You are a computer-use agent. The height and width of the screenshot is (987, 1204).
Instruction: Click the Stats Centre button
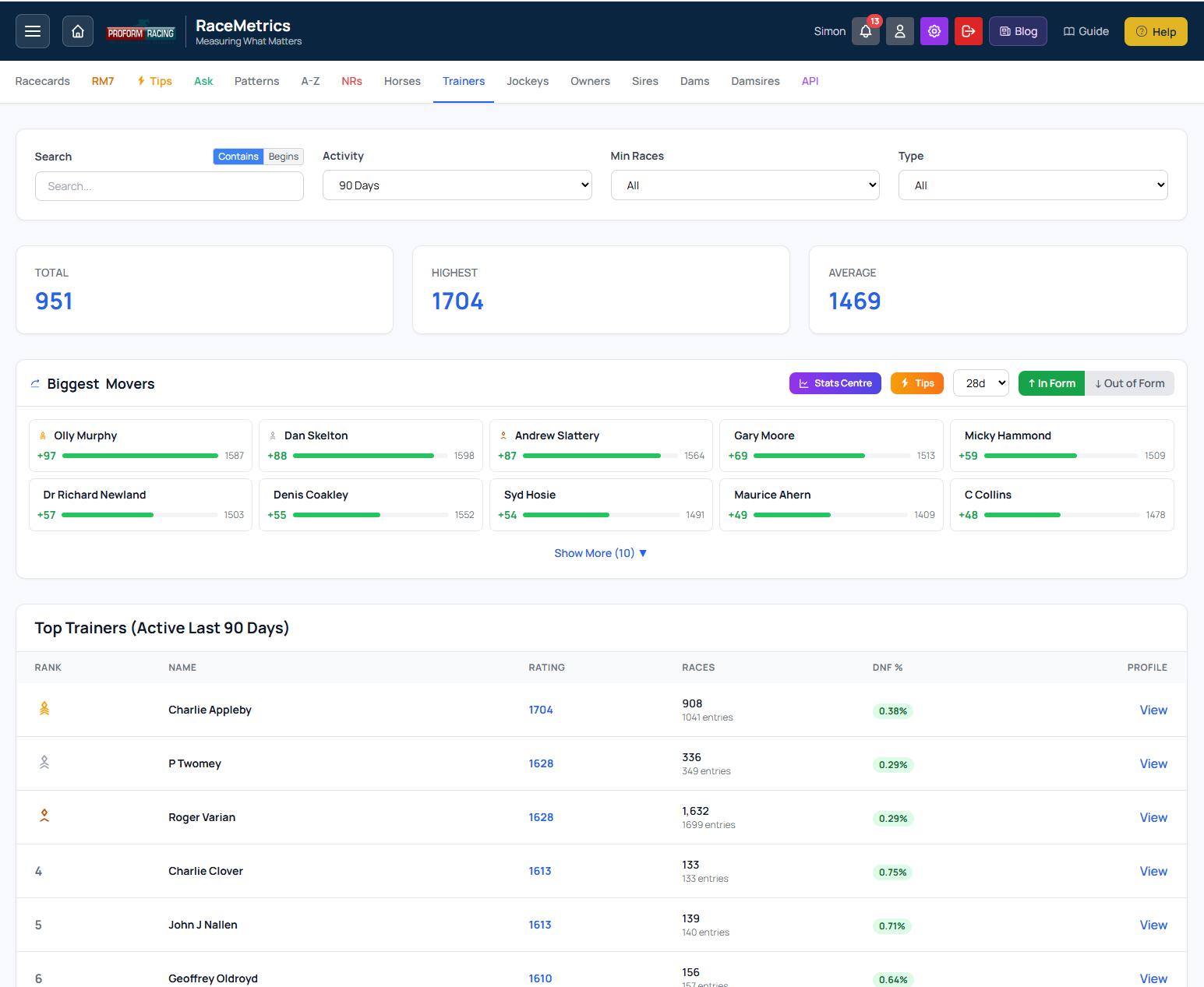pyautogui.click(x=835, y=383)
